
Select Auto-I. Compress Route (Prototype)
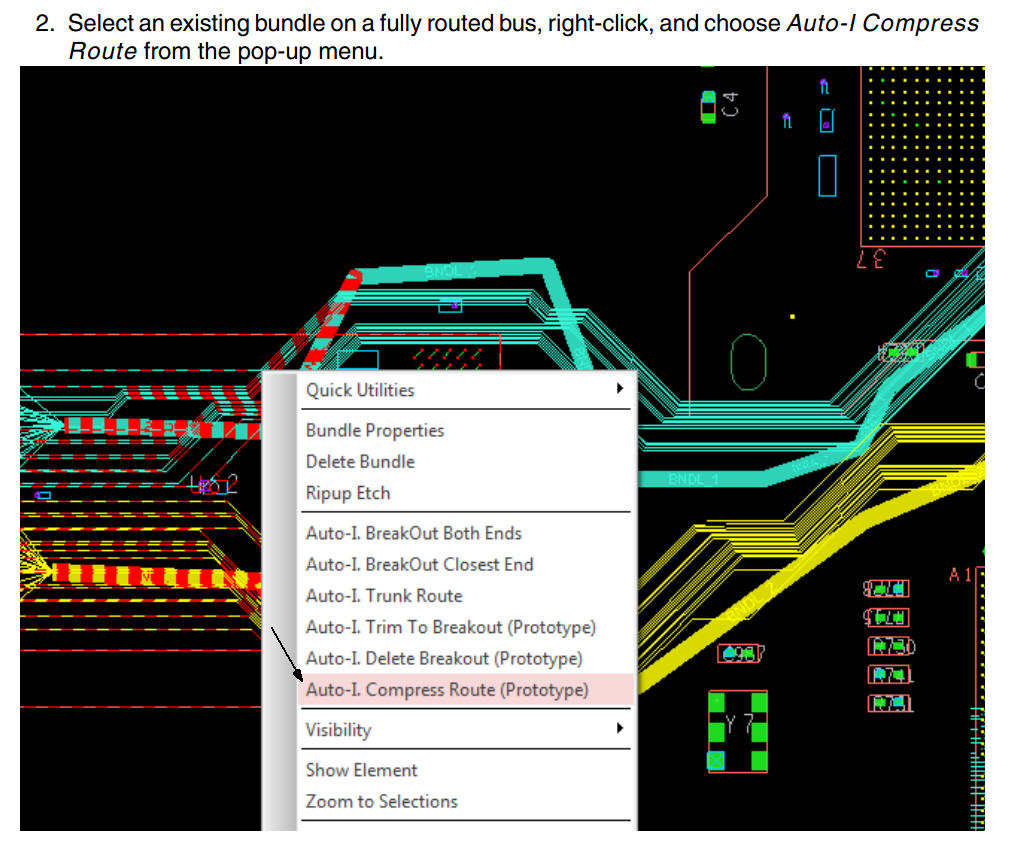pos(466,690)
